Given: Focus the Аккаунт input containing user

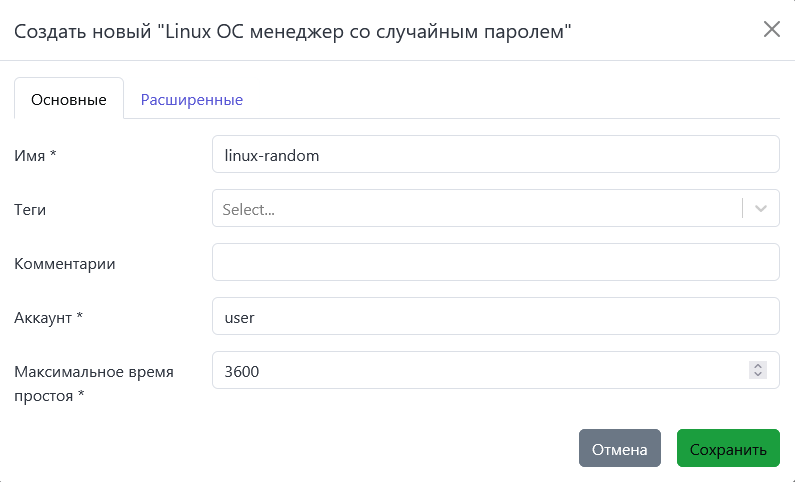Looking at the screenshot, I should point(495,317).
